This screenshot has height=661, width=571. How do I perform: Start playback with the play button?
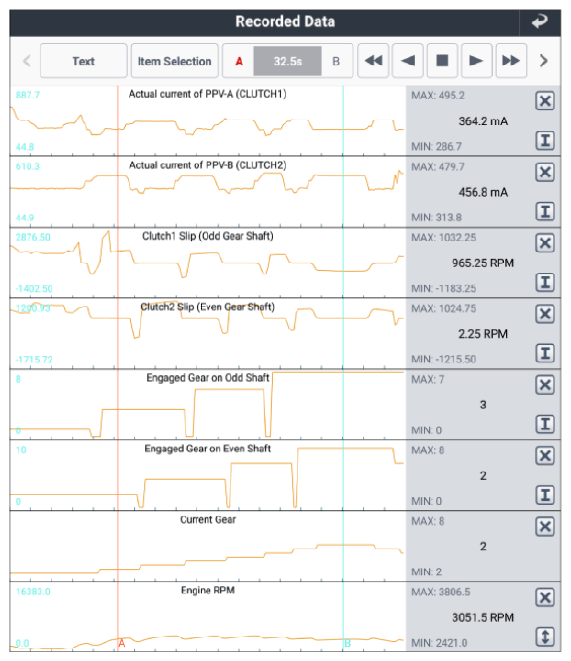[x=476, y=61]
